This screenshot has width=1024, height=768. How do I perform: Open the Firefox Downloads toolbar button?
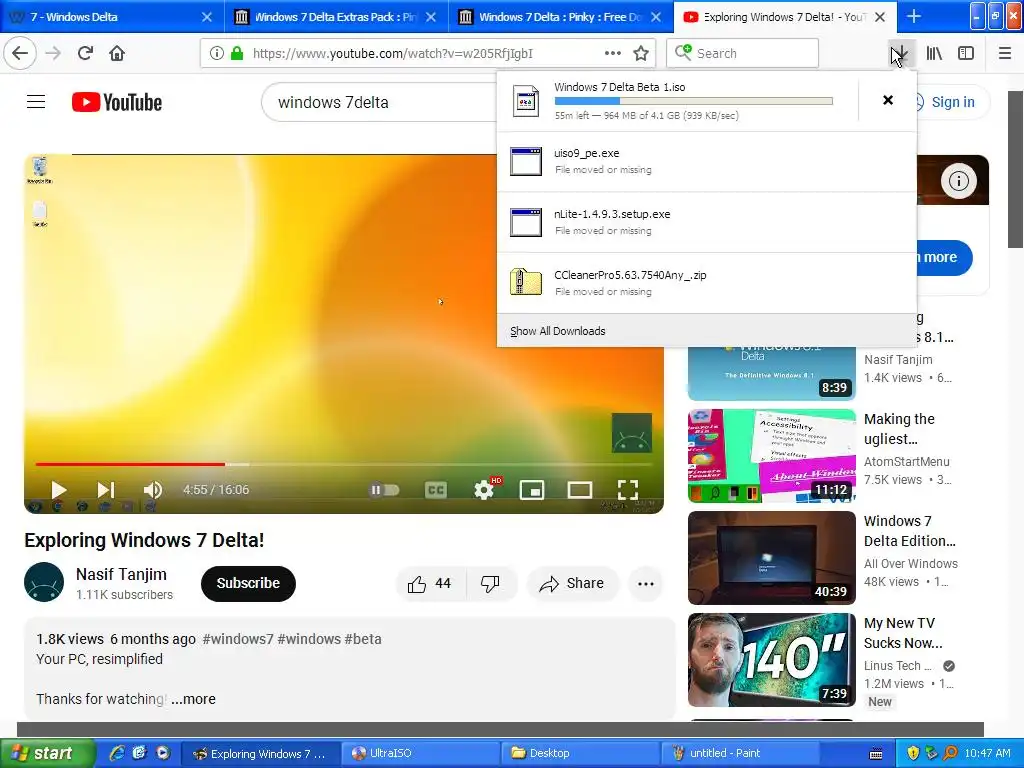point(900,53)
